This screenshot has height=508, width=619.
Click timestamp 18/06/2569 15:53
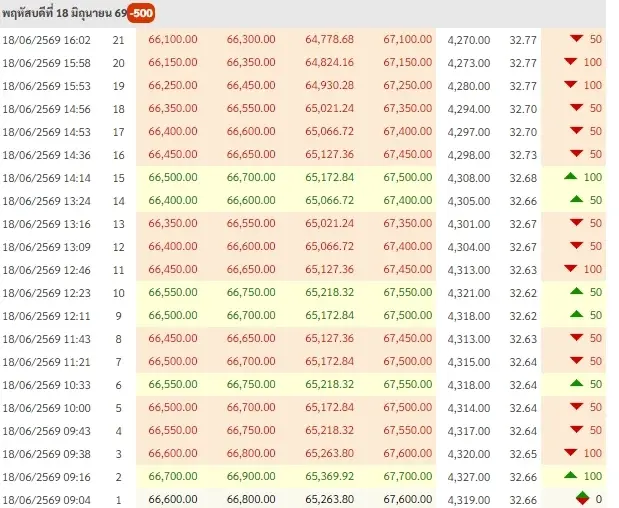click(47, 86)
